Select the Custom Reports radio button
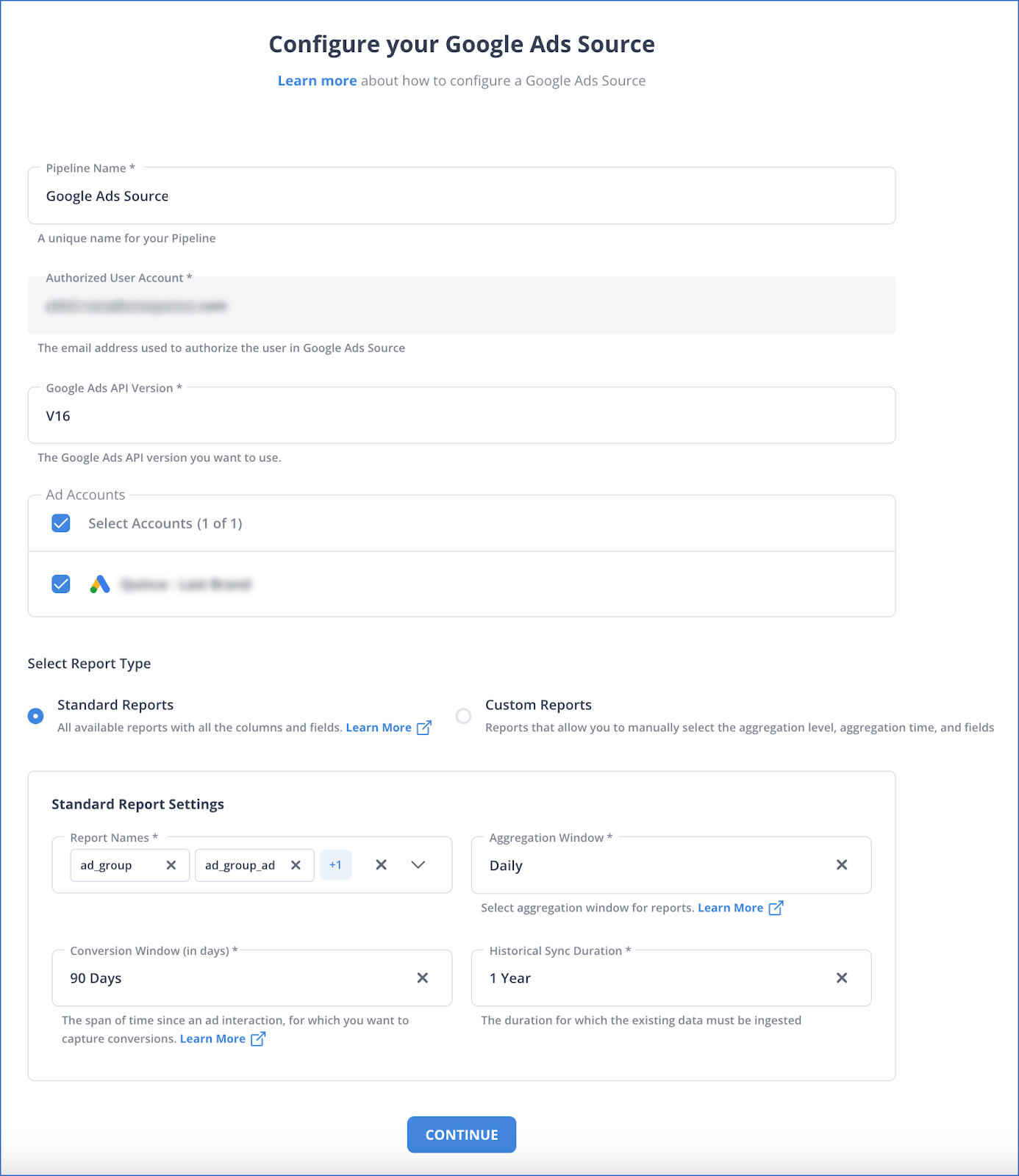This screenshot has width=1019, height=1176. 463,716
